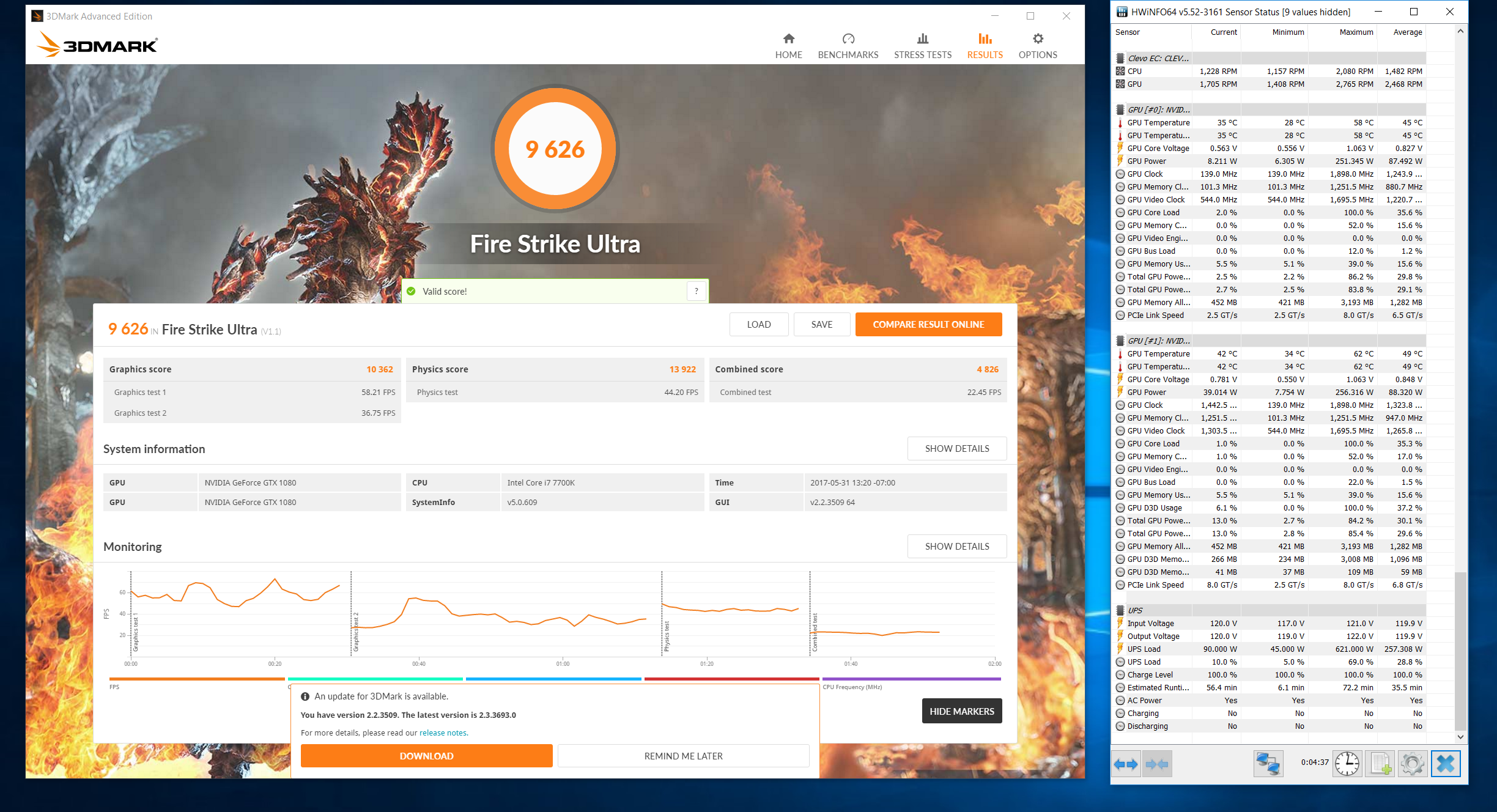The image size is (1497, 812).
Task: Toggle the purple CPU Frequency legend bar
Action: tap(911, 679)
